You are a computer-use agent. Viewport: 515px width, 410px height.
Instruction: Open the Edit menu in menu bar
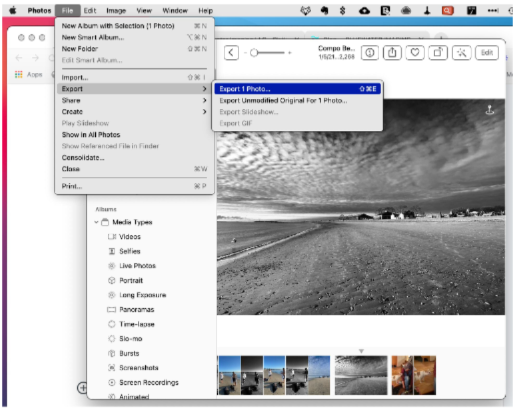coord(90,11)
